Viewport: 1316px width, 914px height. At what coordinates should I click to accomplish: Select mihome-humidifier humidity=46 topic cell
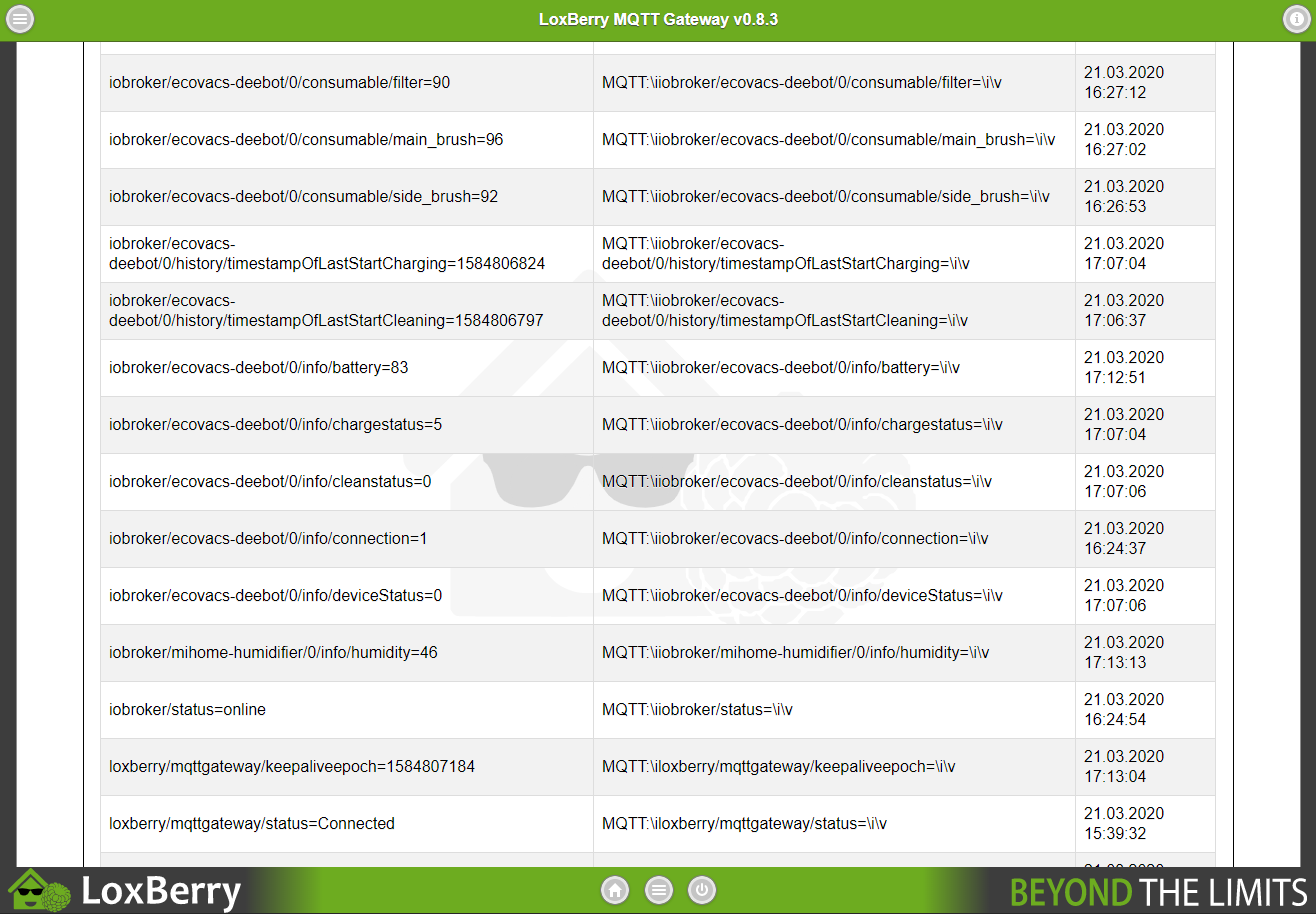[347, 653]
